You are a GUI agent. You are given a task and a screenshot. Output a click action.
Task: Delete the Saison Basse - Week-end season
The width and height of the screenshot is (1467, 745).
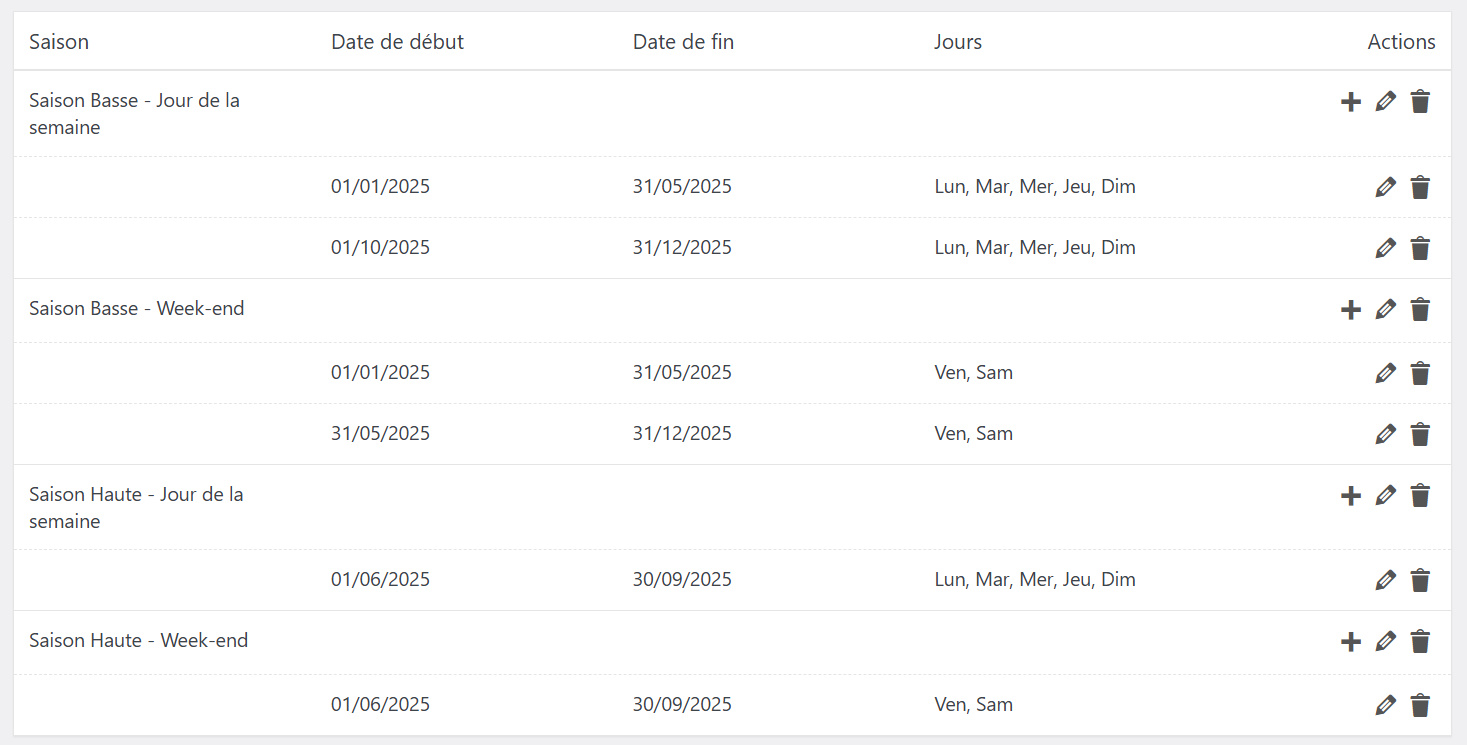click(1420, 309)
